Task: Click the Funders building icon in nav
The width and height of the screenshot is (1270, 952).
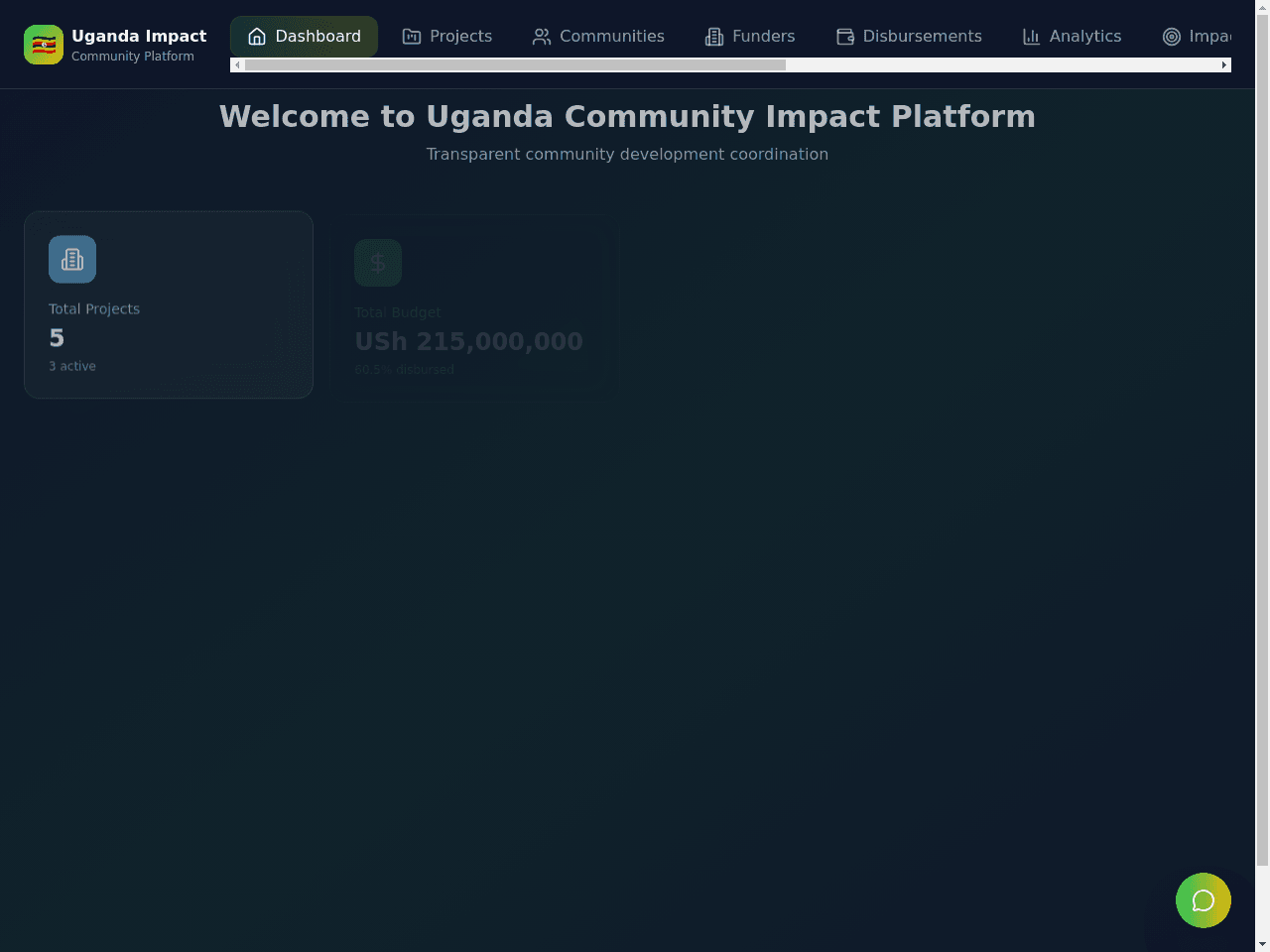Action: pos(714,37)
